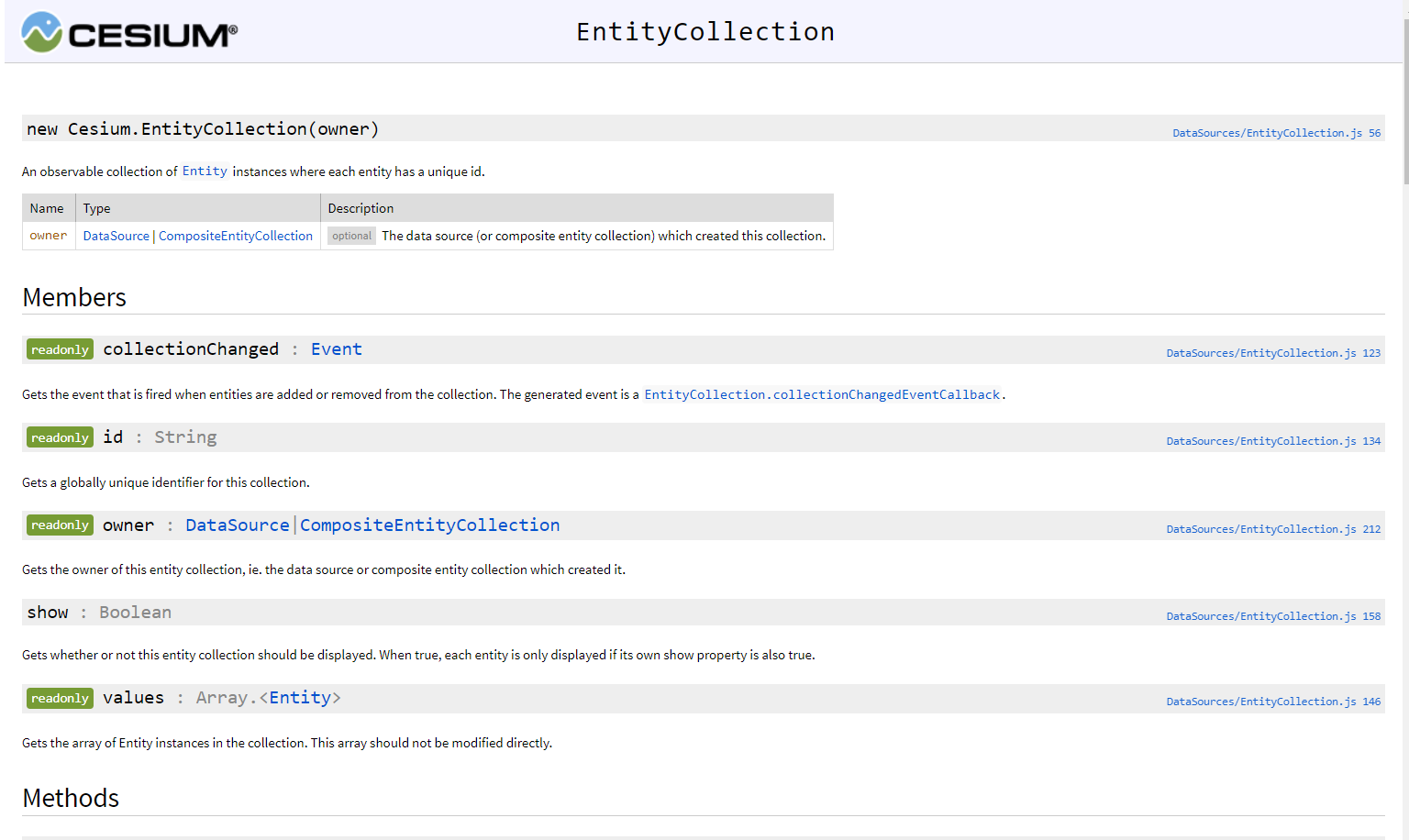Follow the Entity link in values type
This screenshot has width=1409, height=840.
(300, 698)
